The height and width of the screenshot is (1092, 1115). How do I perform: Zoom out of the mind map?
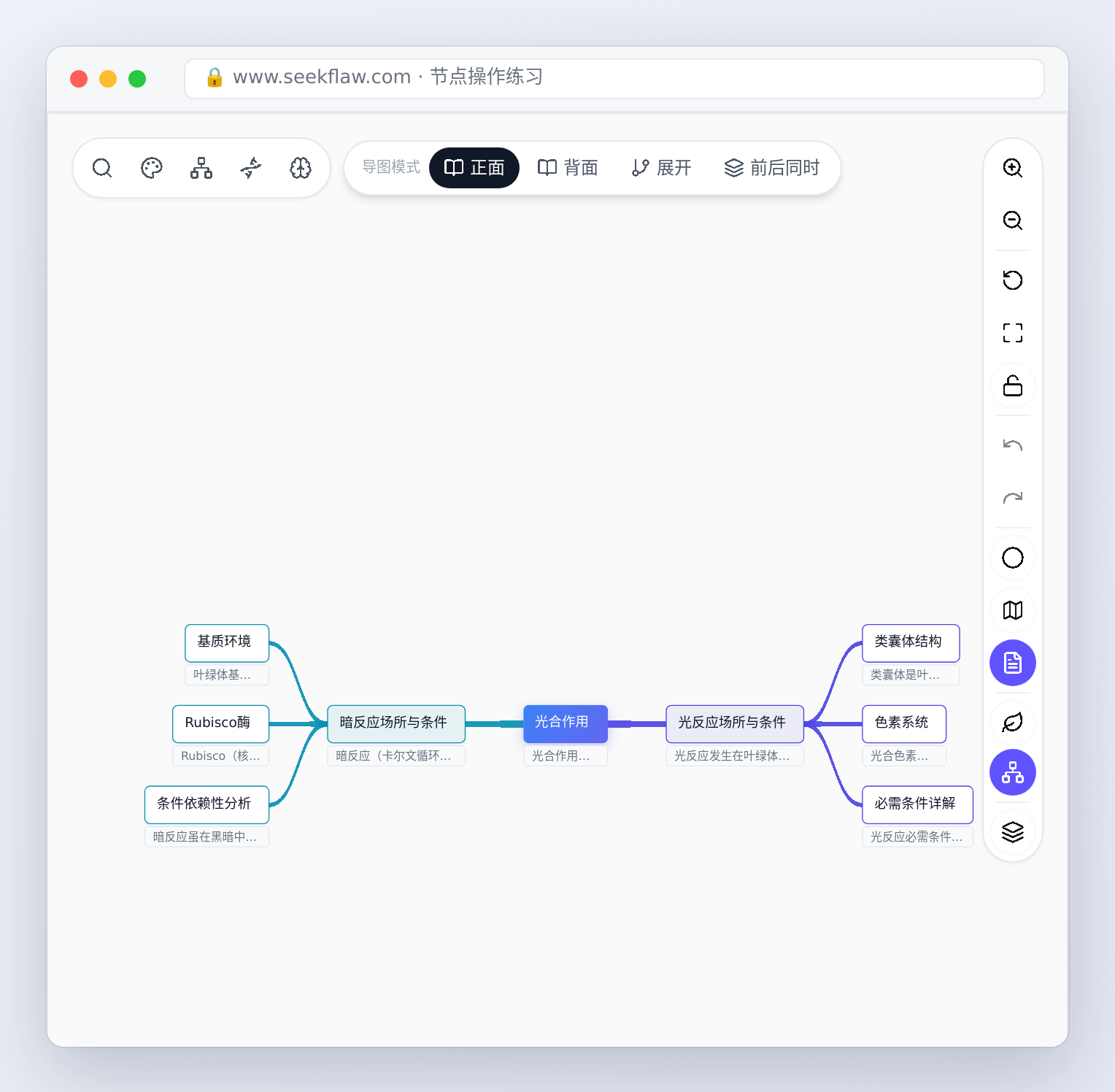pos(1013,220)
